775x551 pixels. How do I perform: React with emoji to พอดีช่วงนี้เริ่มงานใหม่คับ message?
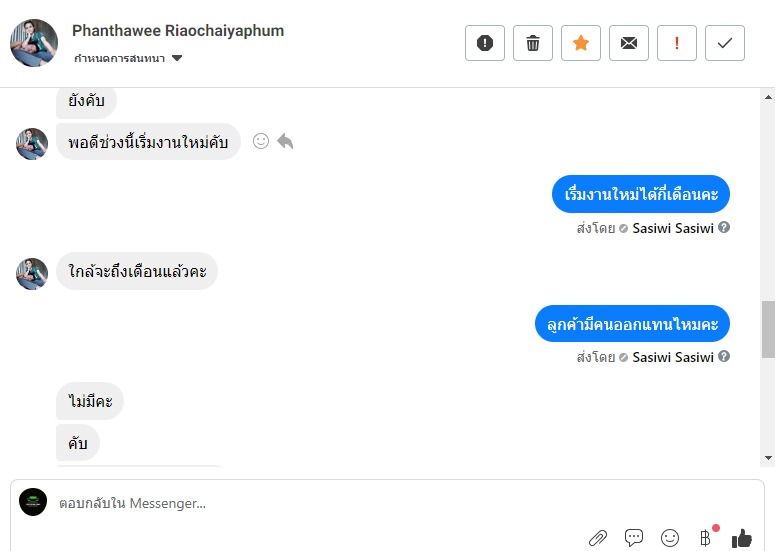point(261,142)
